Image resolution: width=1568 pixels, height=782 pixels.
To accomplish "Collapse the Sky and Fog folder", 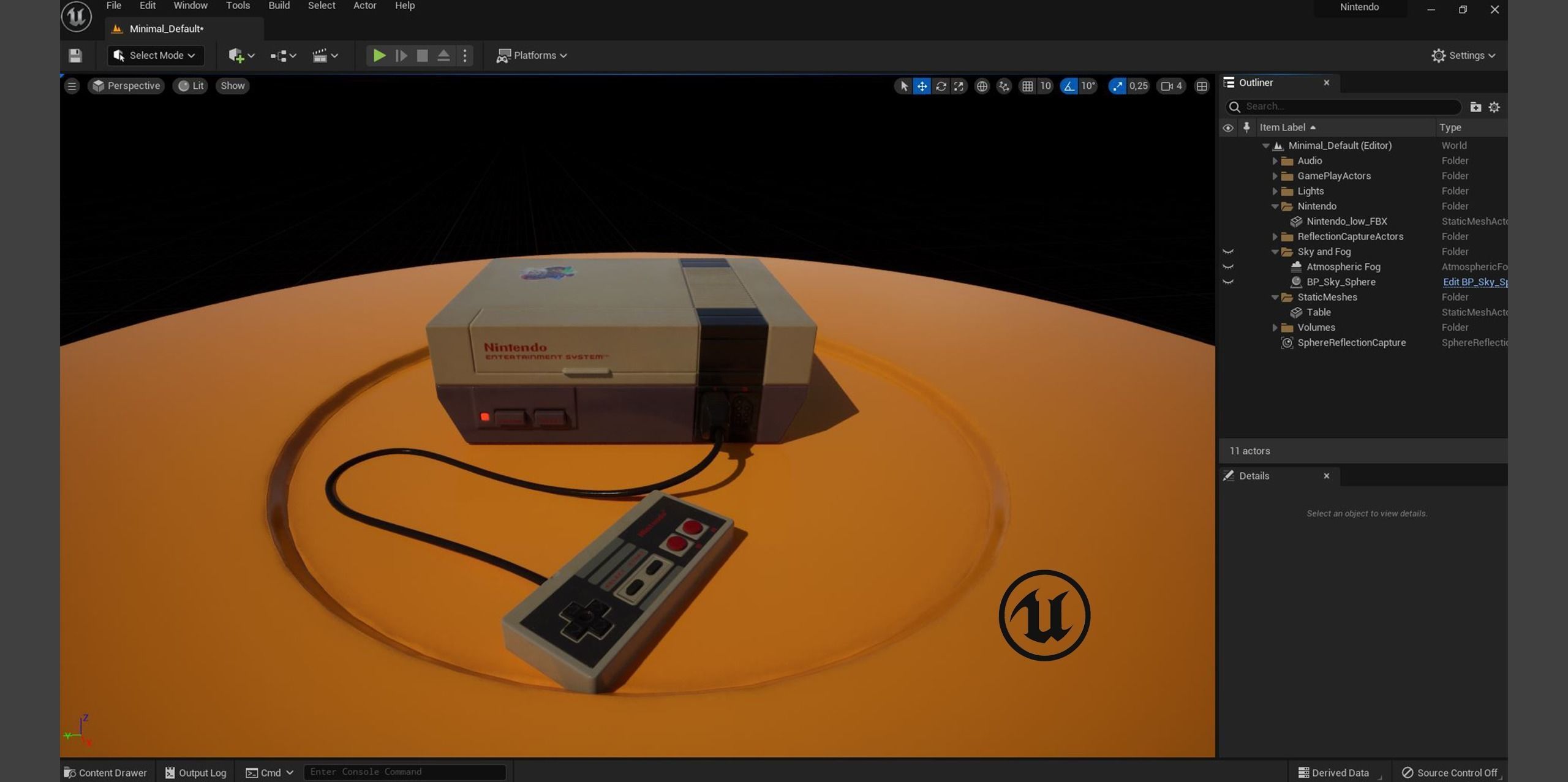I will click(1275, 252).
